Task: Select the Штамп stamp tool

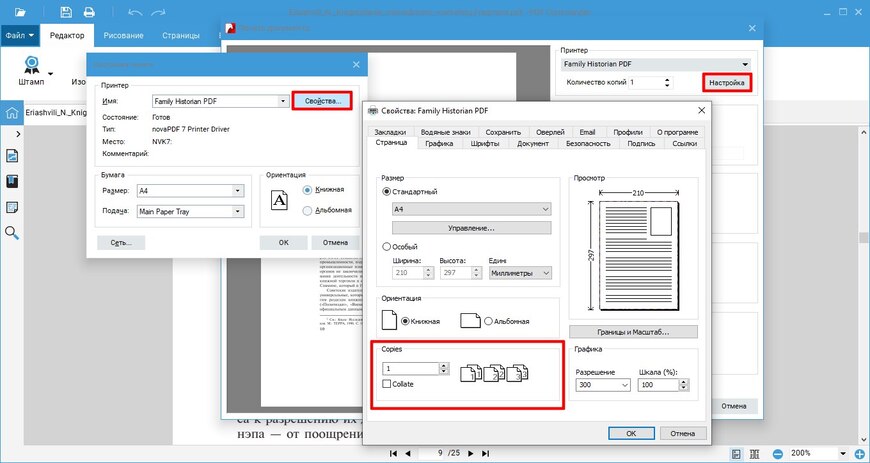Action: pyautogui.click(x=31, y=71)
